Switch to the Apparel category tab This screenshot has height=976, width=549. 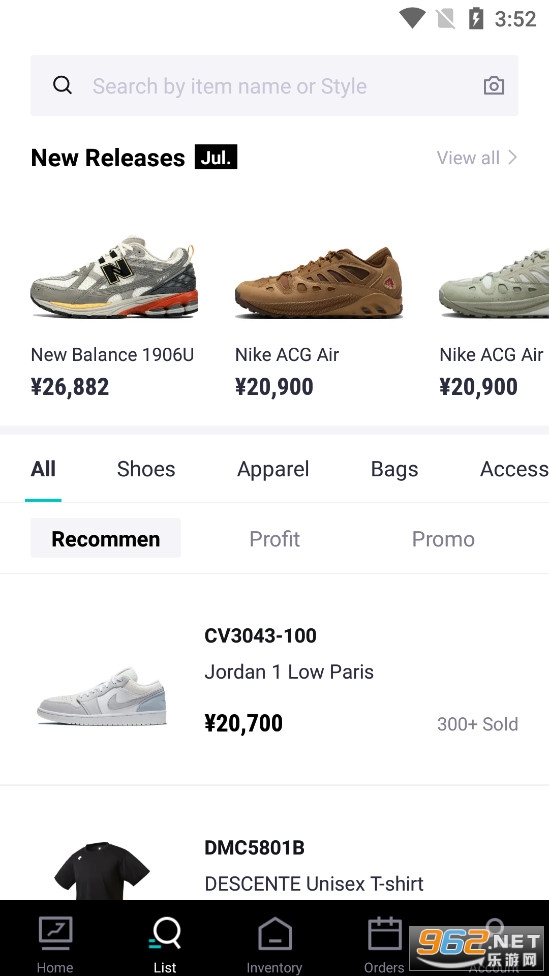[273, 469]
